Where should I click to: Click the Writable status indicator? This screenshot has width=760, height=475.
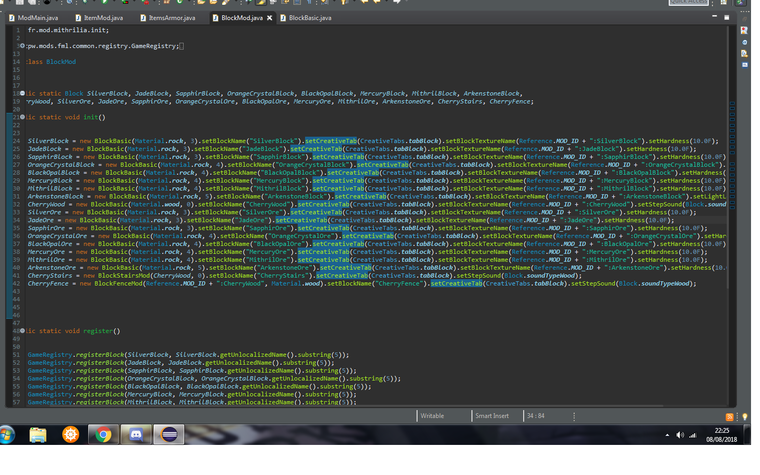(432, 415)
